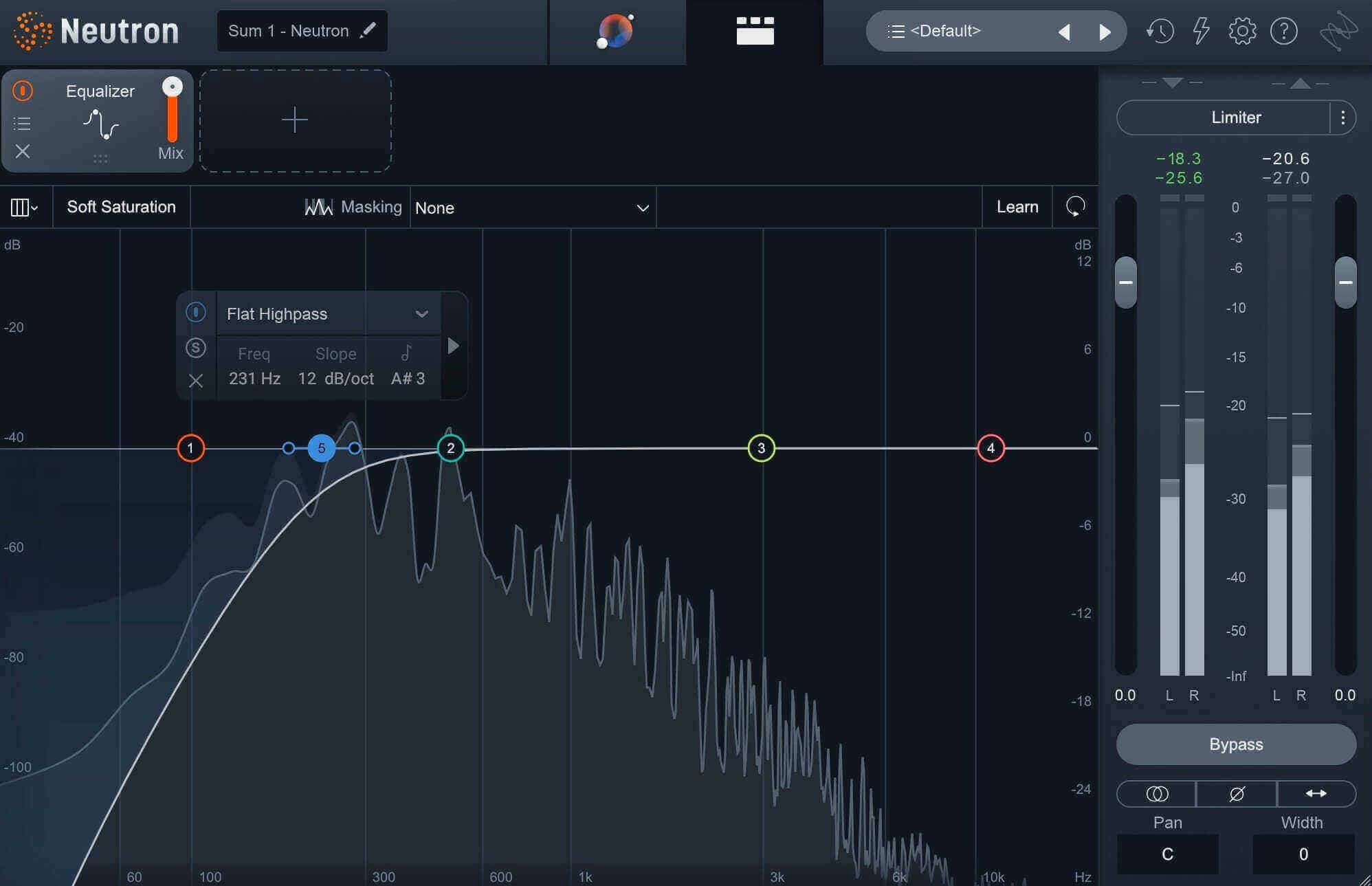1372x886 pixels.
Task: Open the settings gear
Action: click(x=1242, y=31)
